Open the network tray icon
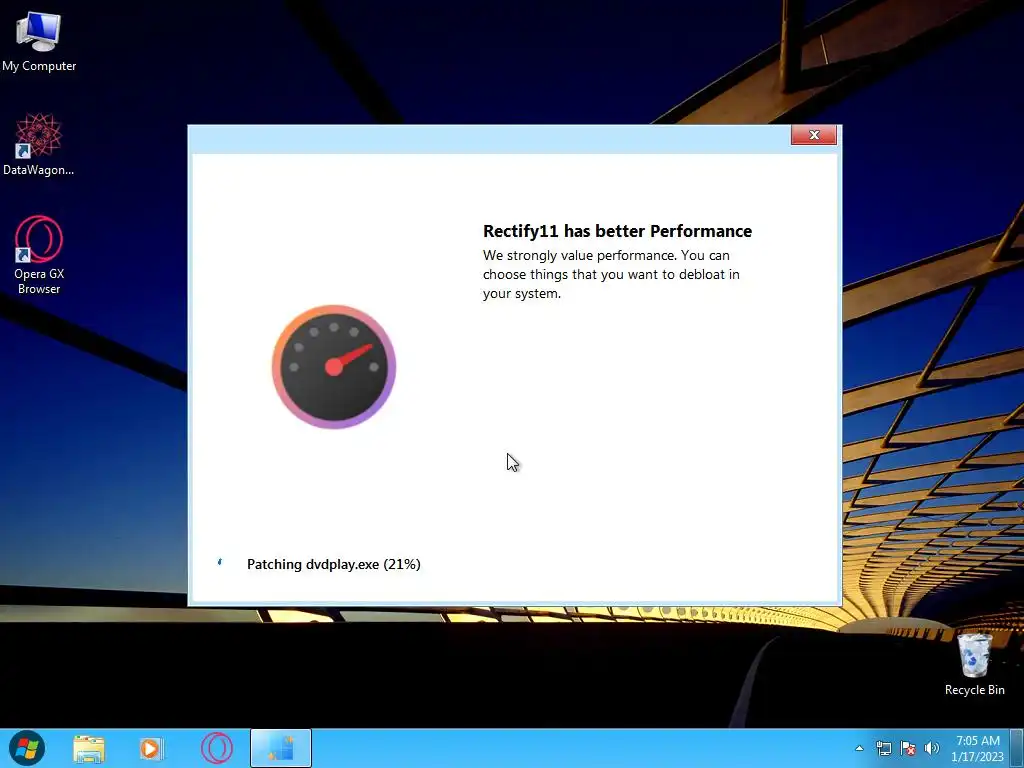 pos(884,748)
